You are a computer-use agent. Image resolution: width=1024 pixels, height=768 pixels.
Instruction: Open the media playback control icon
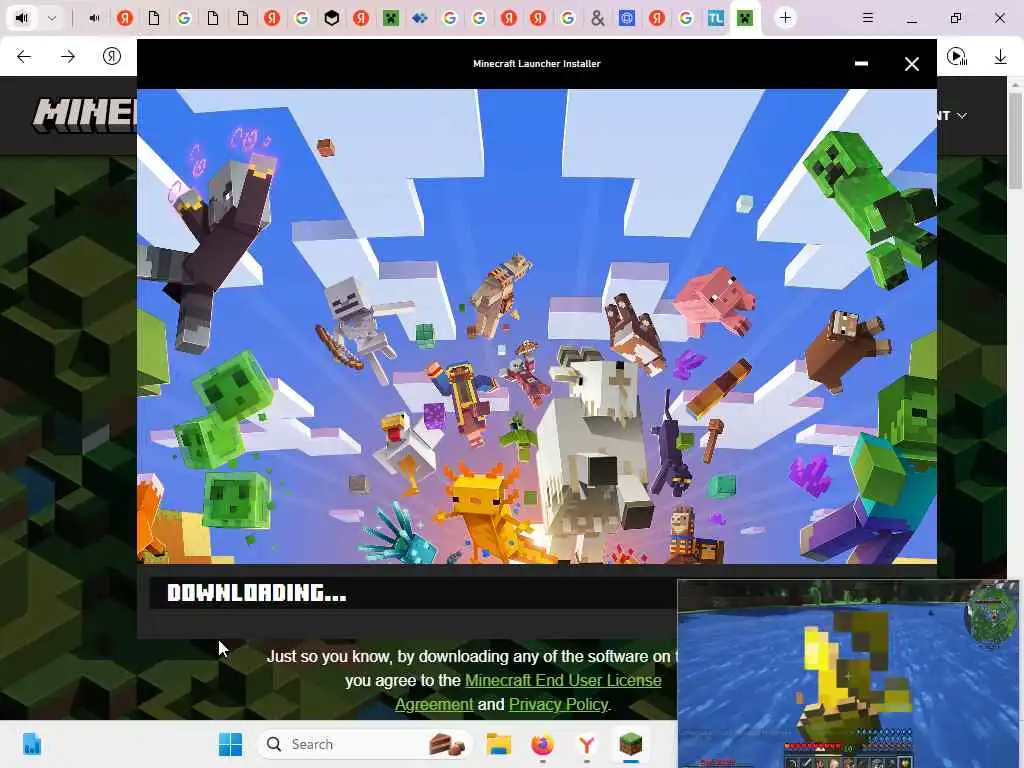957,57
